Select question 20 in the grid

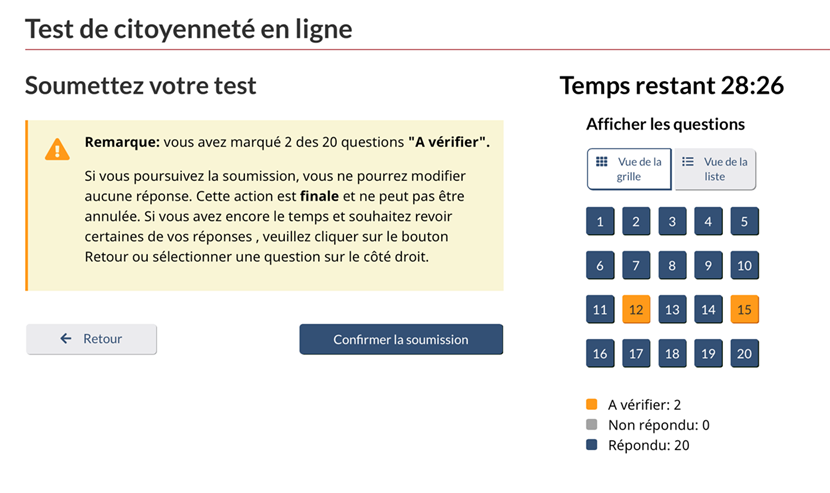click(744, 353)
